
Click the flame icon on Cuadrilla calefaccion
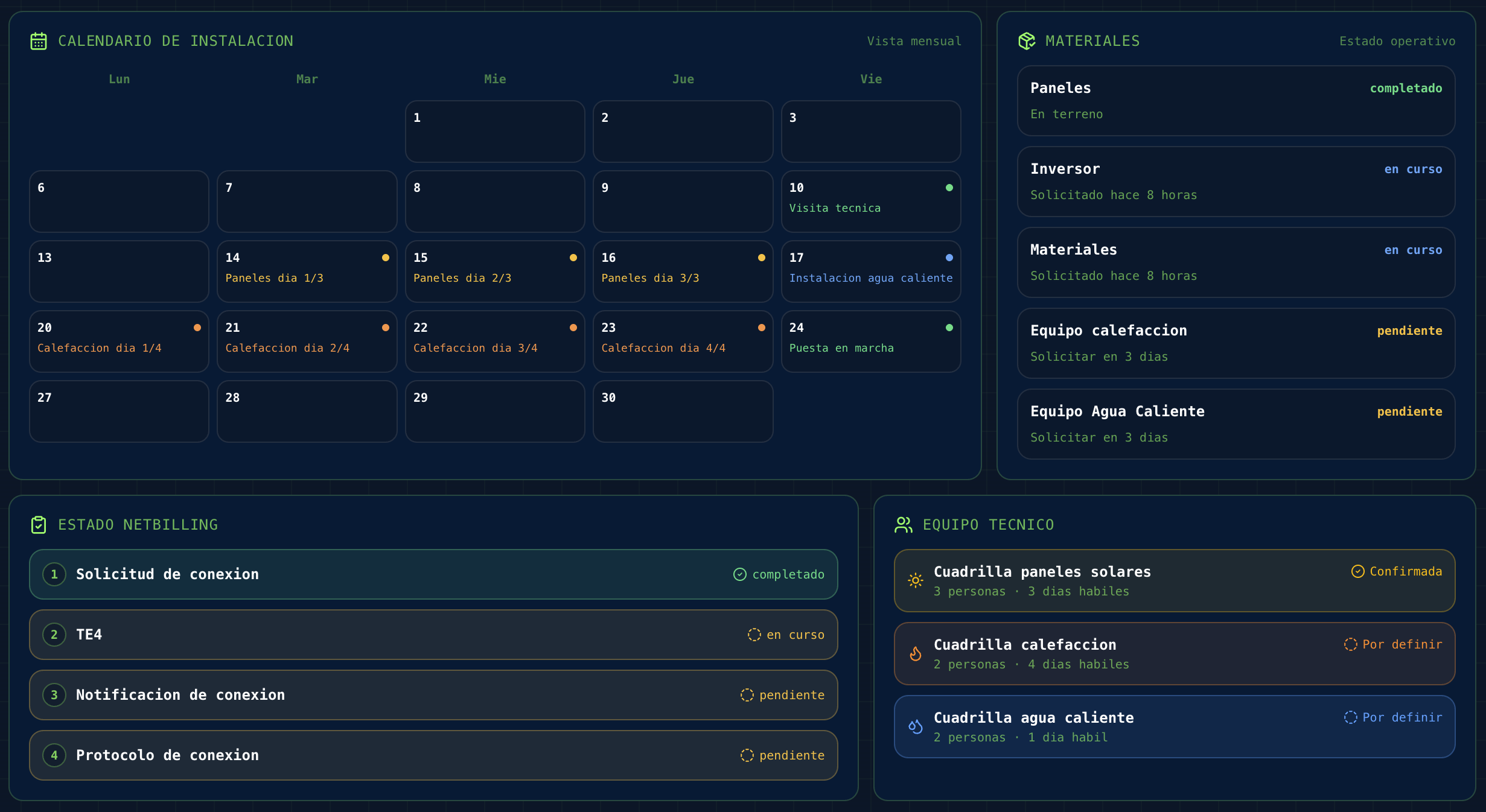click(916, 654)
